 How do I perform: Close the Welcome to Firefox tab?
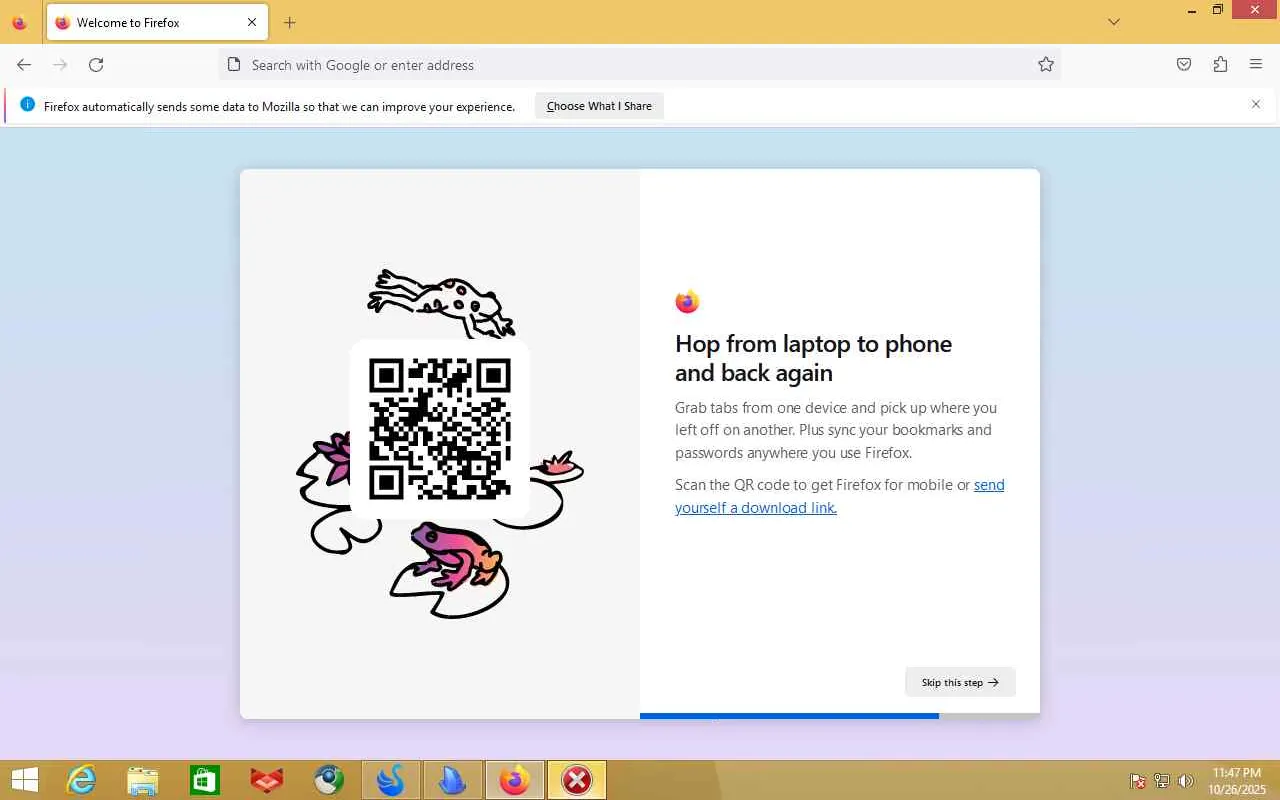pos(252,22)
